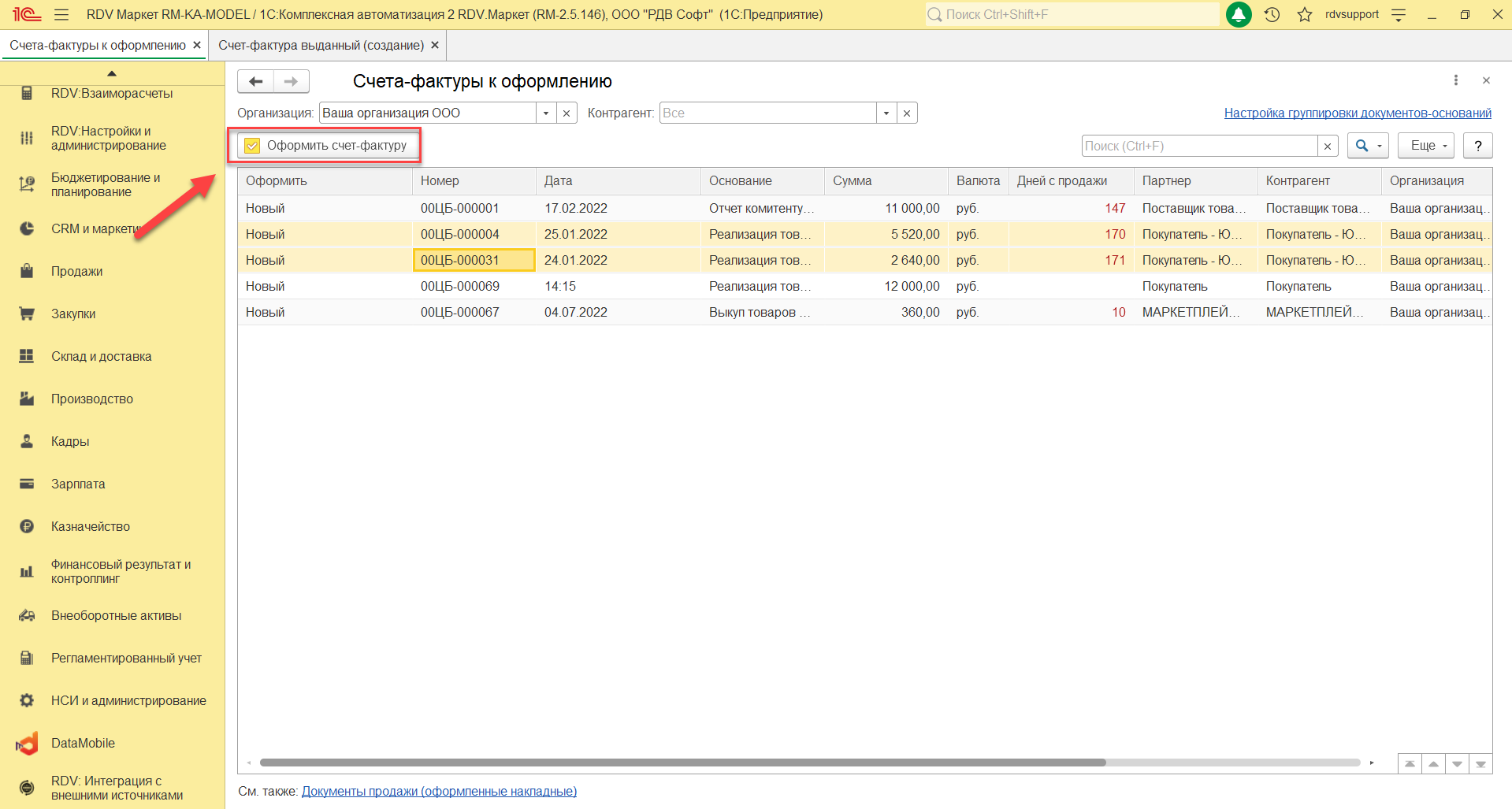
Task: Open favorites star icon
Action: (1305, 14)
